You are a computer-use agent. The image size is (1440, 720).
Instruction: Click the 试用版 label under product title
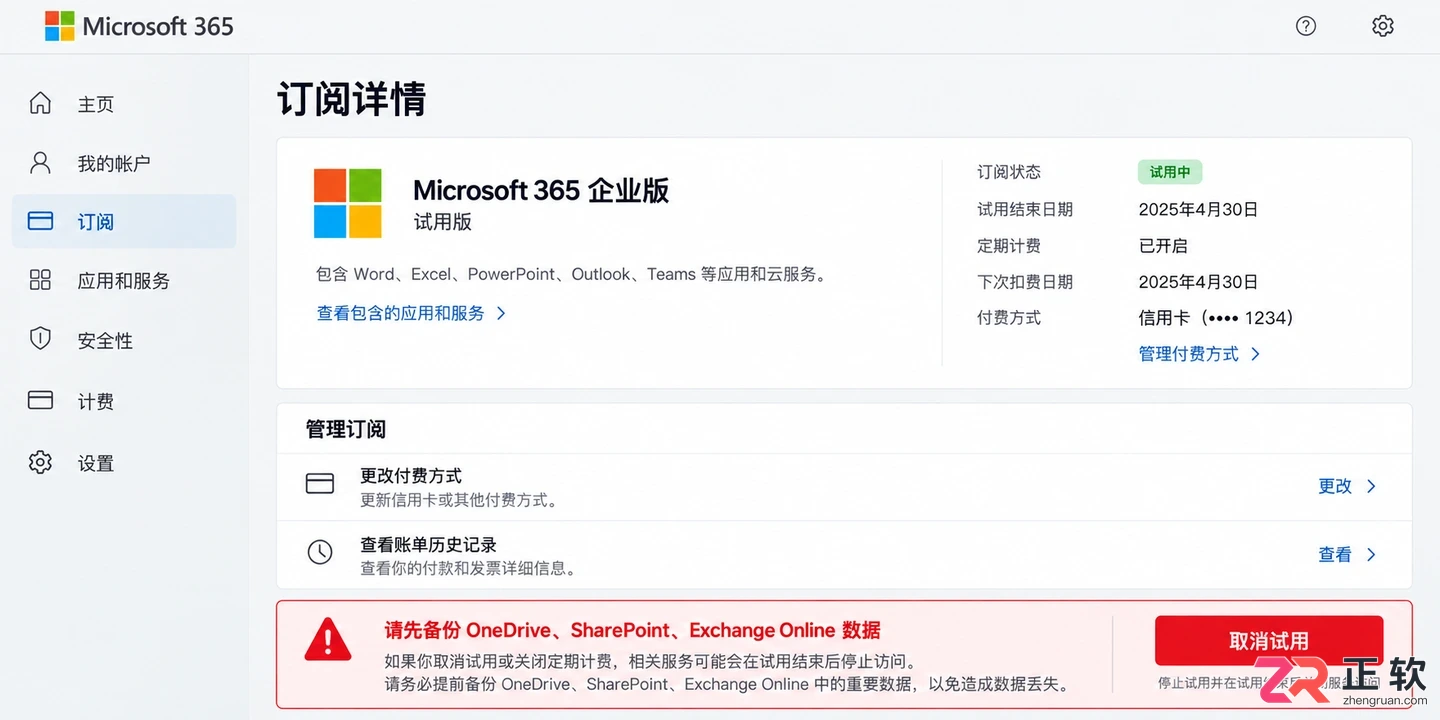[x=443, y=222]
